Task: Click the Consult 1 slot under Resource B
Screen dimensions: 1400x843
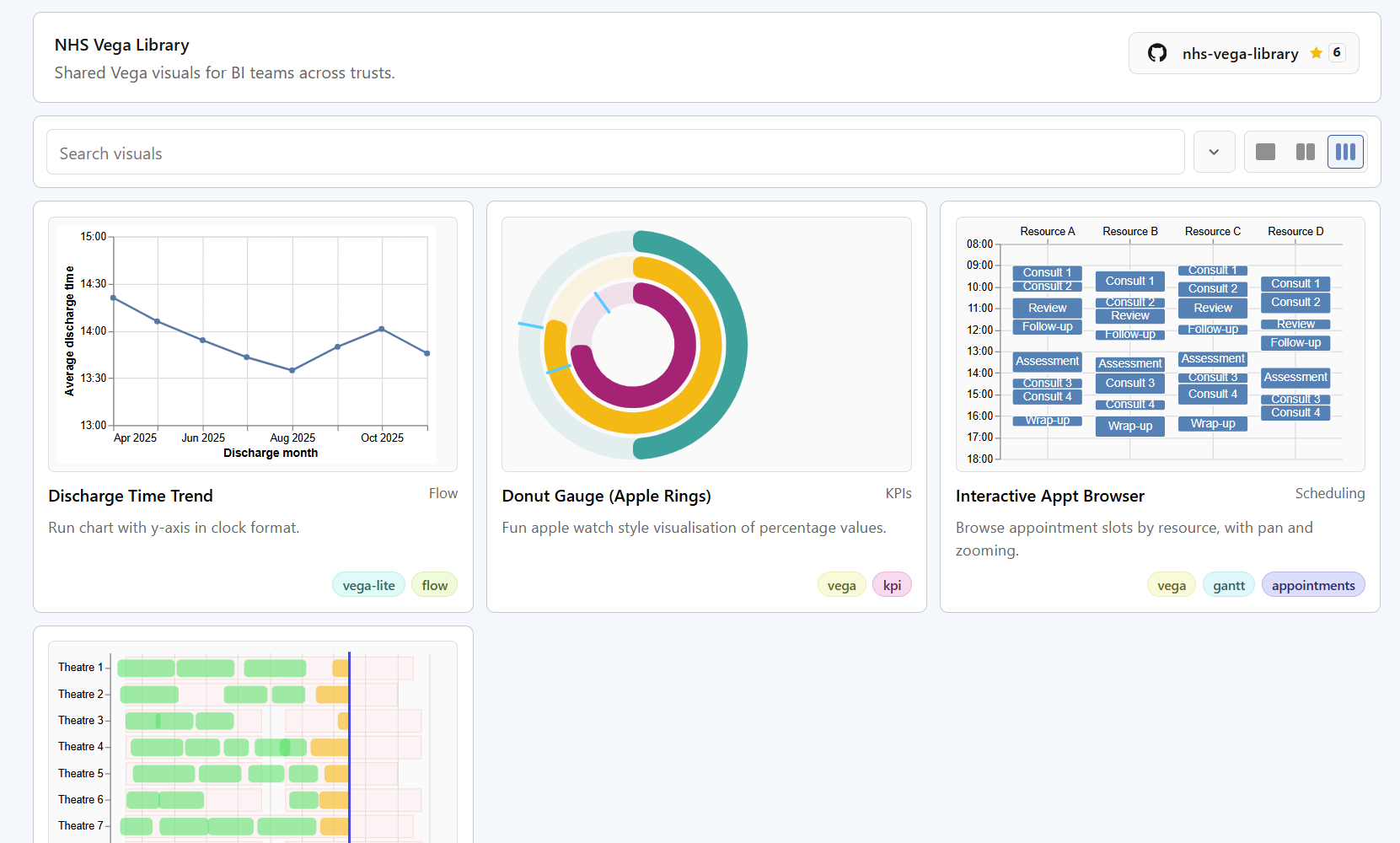Action: [1130, 281]
